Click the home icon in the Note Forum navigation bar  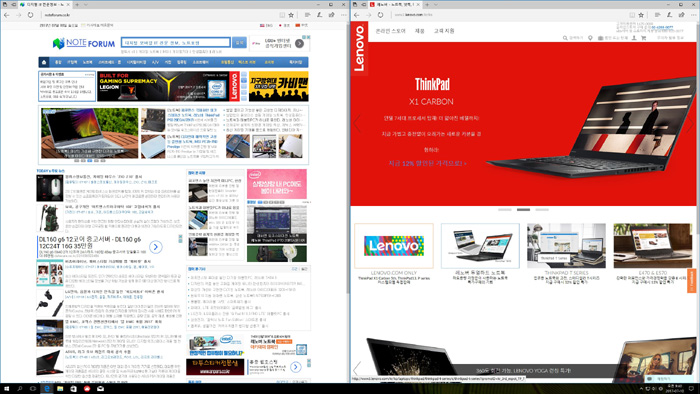pyautogui.click(x=44, y=62)
